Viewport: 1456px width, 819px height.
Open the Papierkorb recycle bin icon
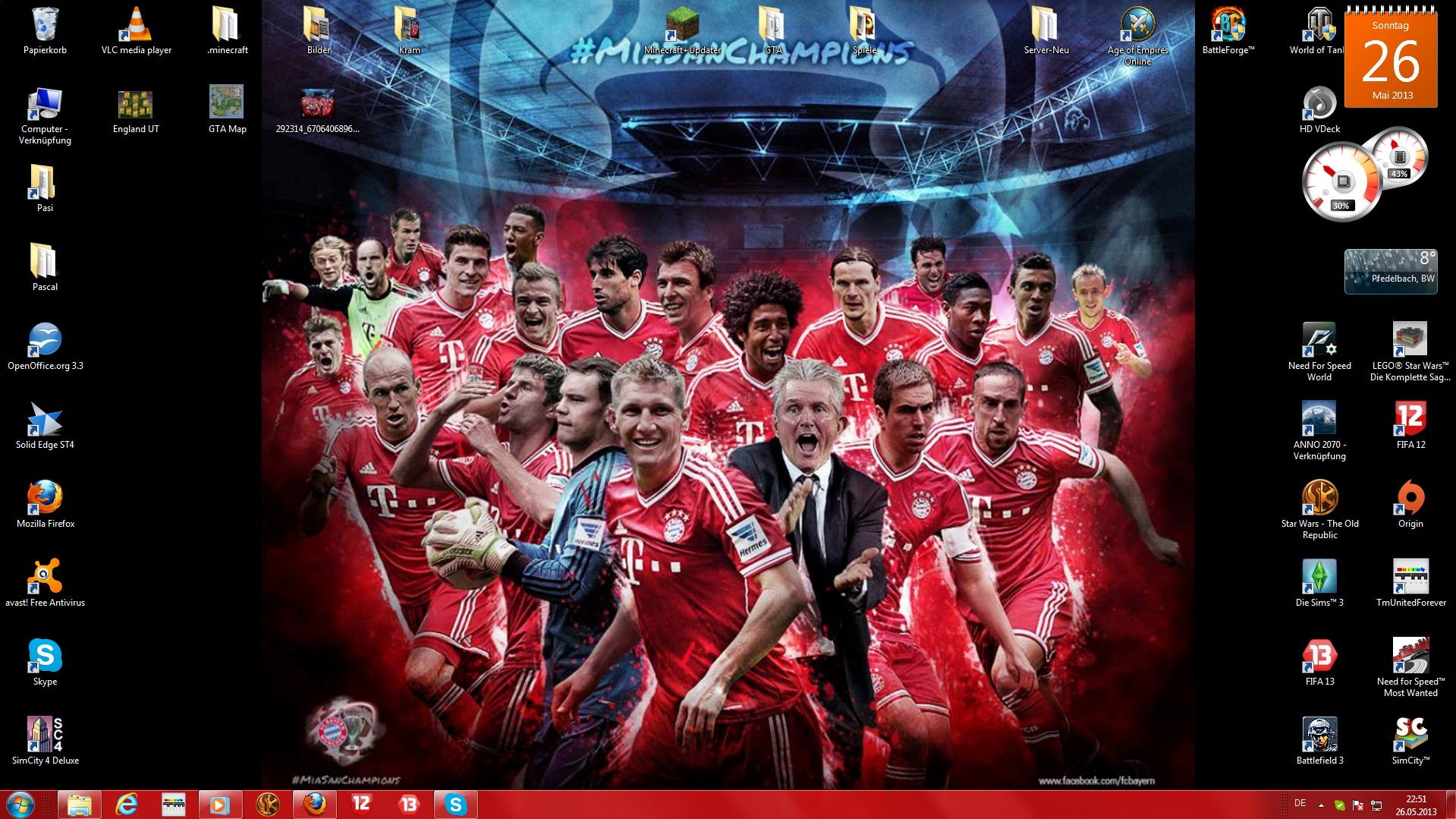[45, 26]
